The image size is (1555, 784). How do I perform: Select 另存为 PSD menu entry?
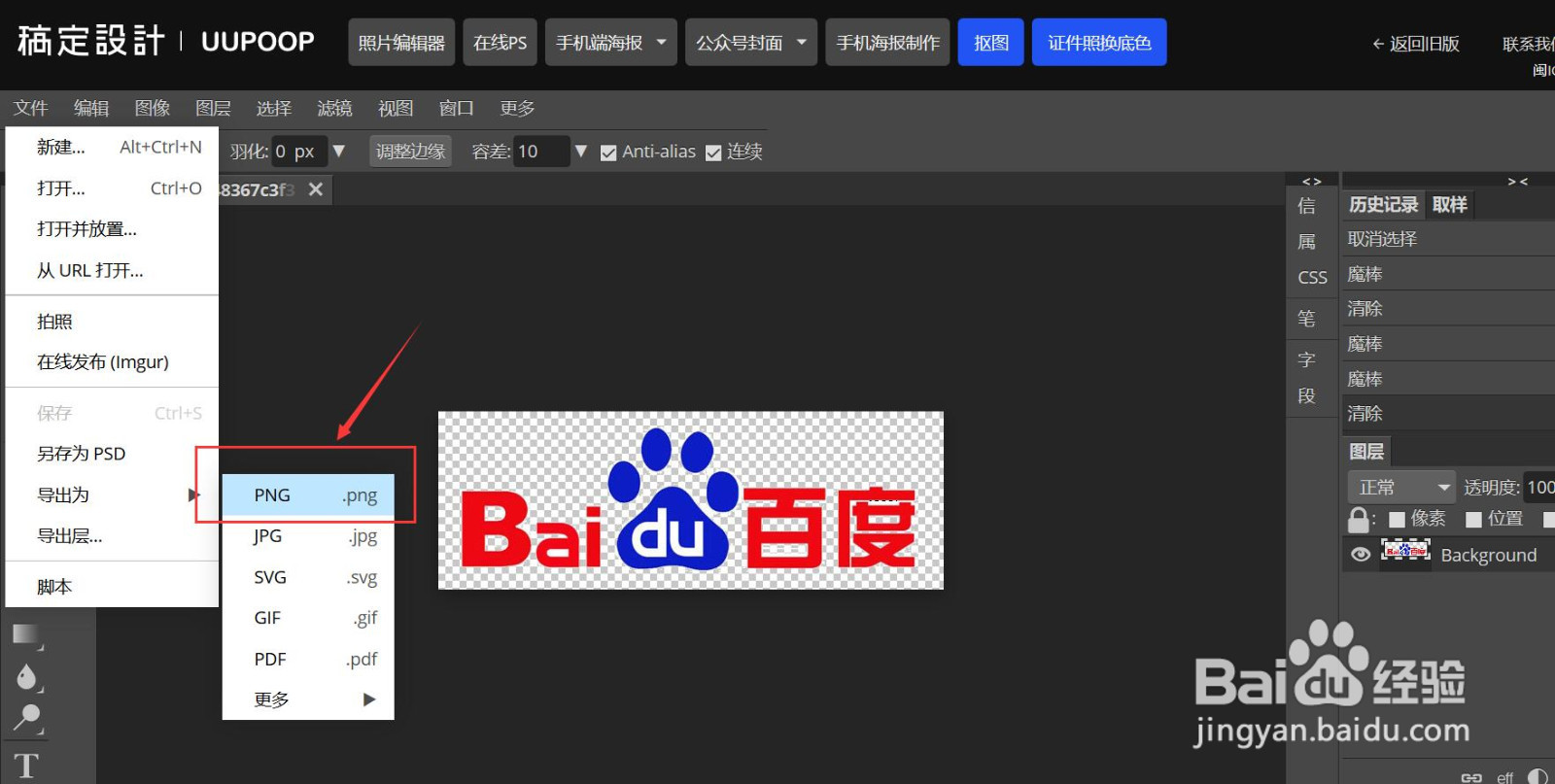113,454
